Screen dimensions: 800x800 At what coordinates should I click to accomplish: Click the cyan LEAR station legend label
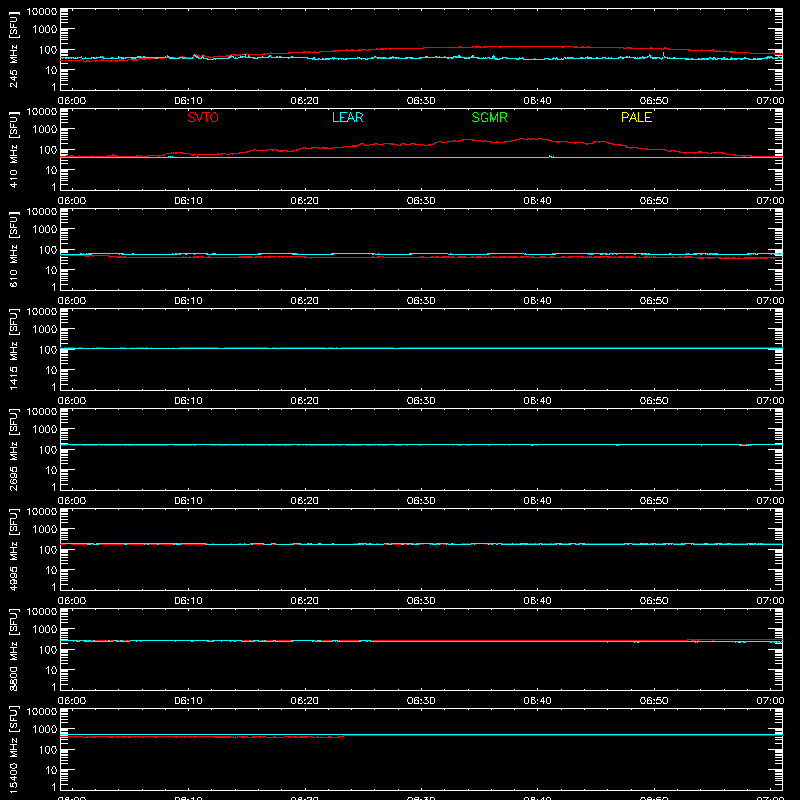[347, 117]
